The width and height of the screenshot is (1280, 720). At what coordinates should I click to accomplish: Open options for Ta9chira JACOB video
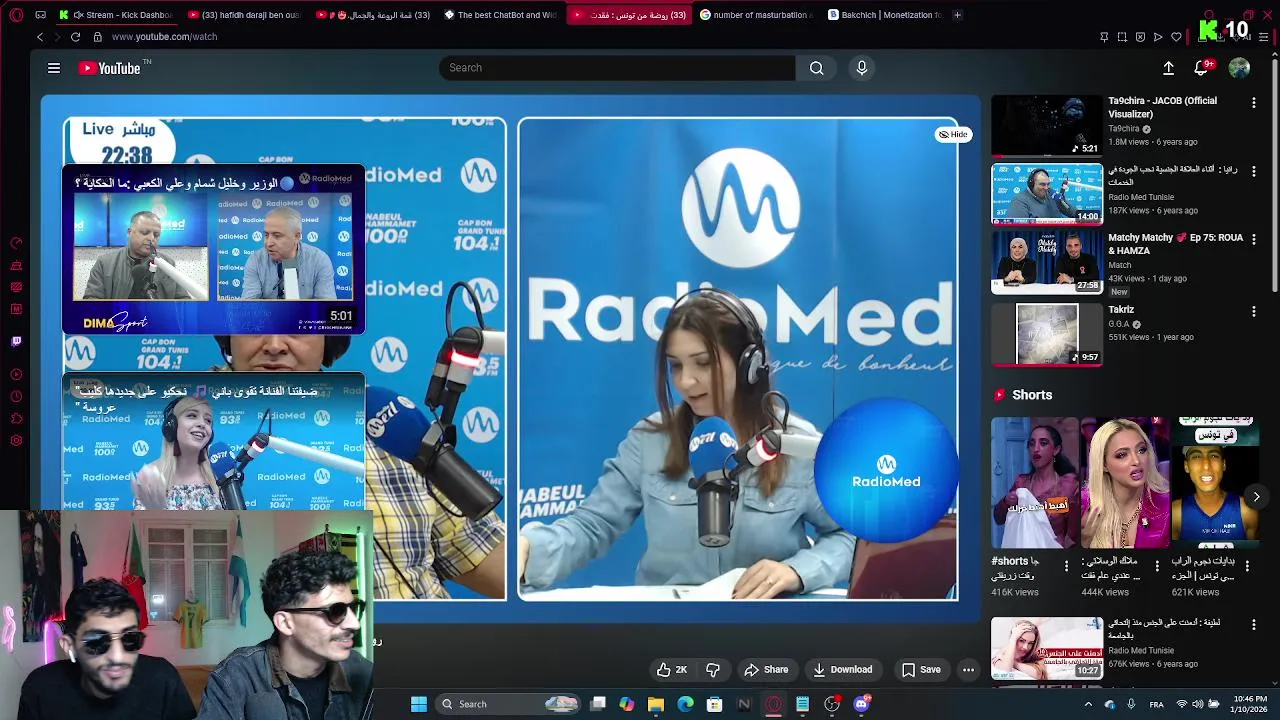(x=1253, y=102)
